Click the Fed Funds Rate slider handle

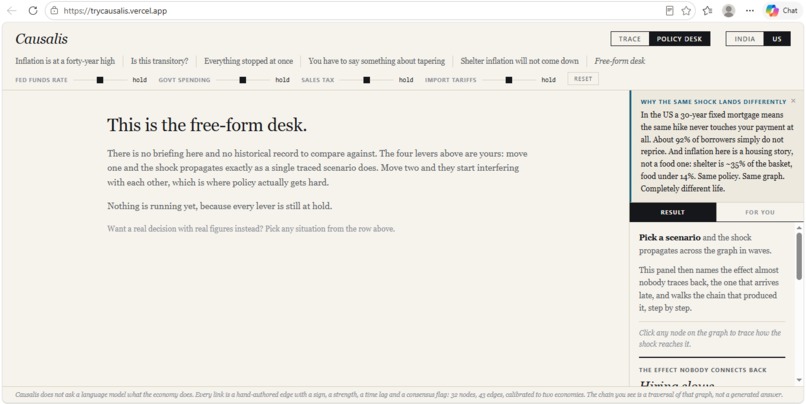(x=100, y=80)
